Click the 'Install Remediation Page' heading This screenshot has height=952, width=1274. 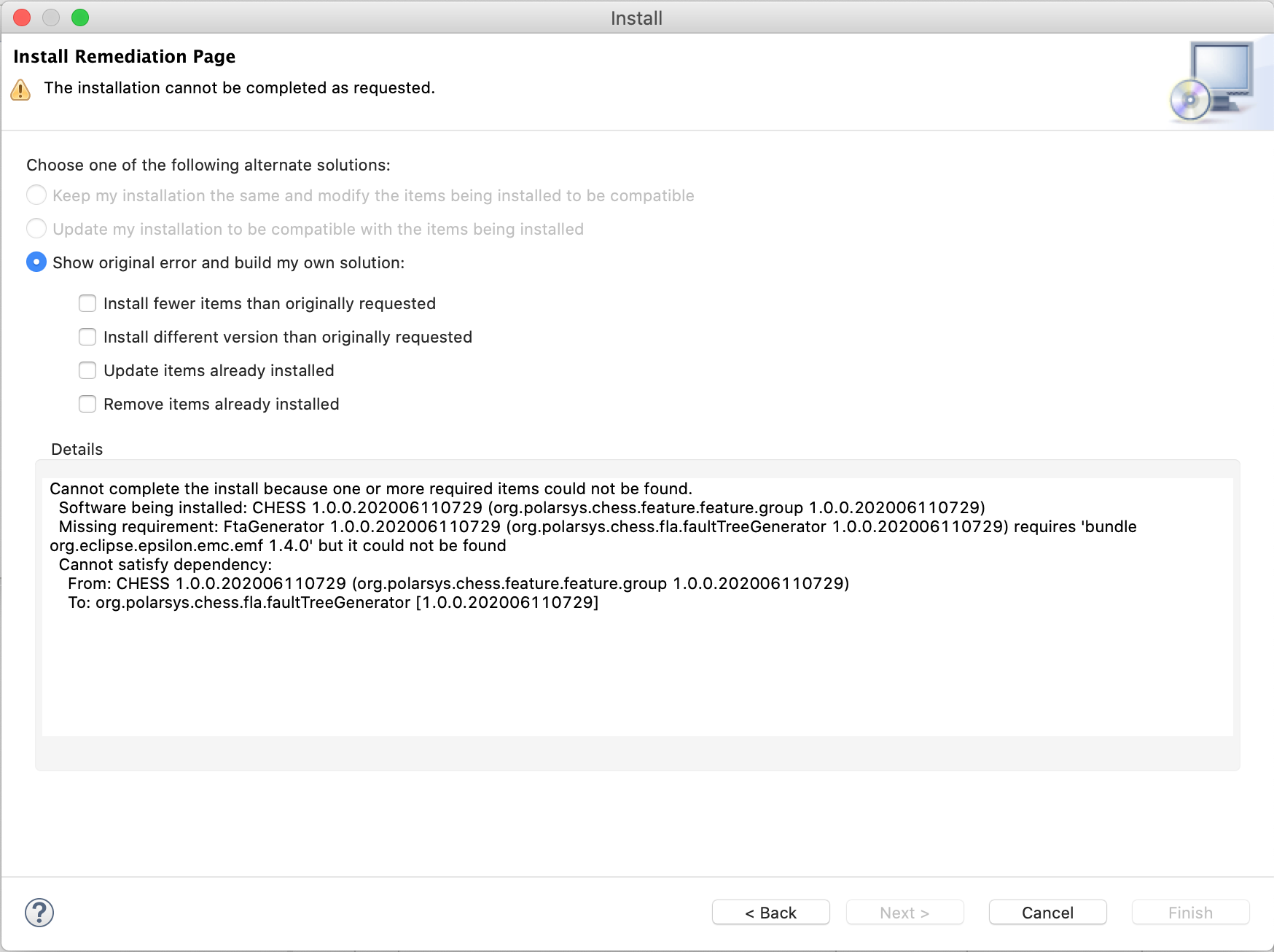pos(125,57)
